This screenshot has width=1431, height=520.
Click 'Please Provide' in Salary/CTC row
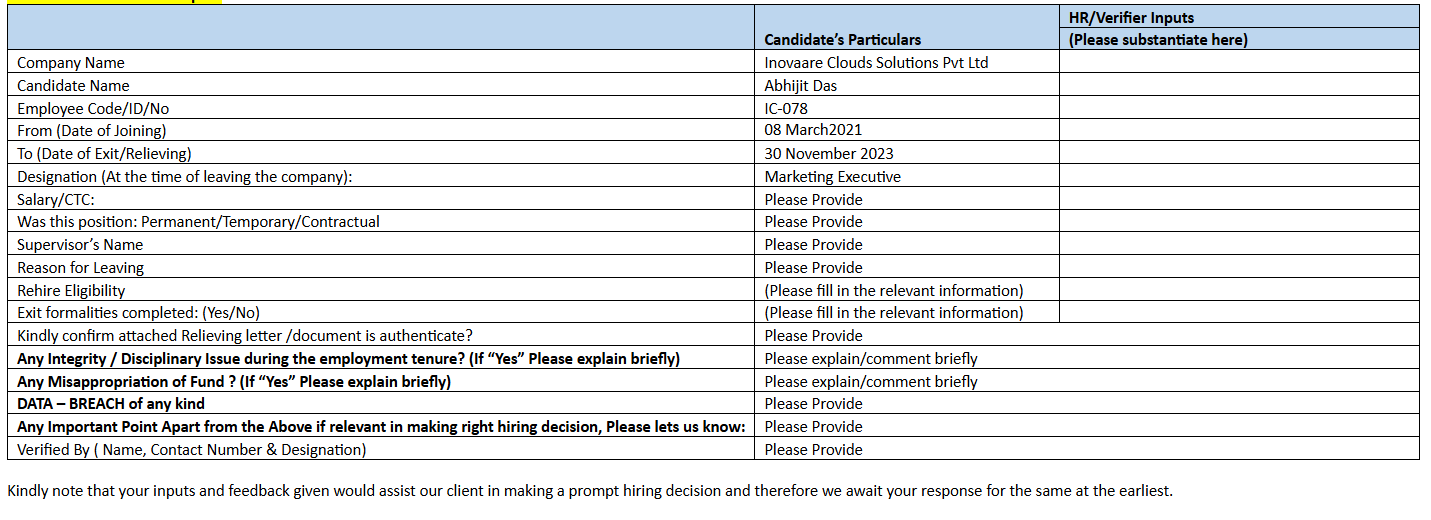pyautogui.click(x=813, y=199)
